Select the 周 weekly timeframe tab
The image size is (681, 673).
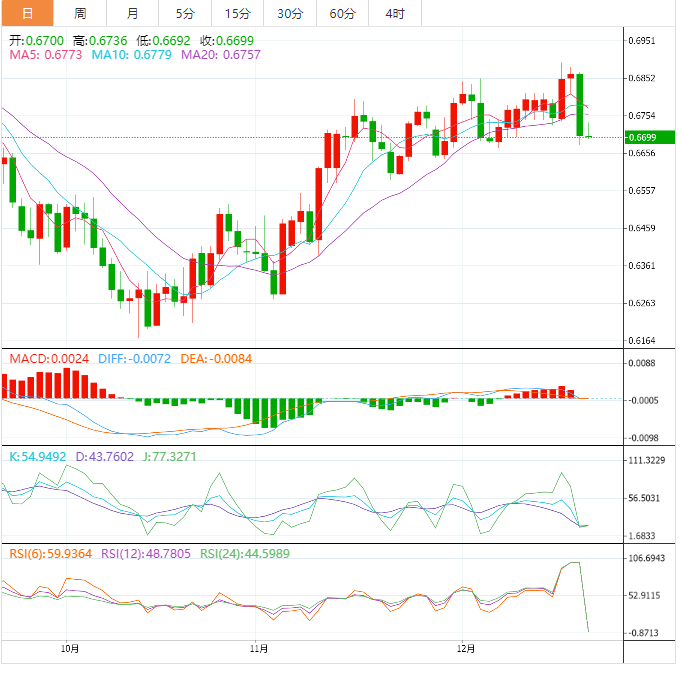80,13
